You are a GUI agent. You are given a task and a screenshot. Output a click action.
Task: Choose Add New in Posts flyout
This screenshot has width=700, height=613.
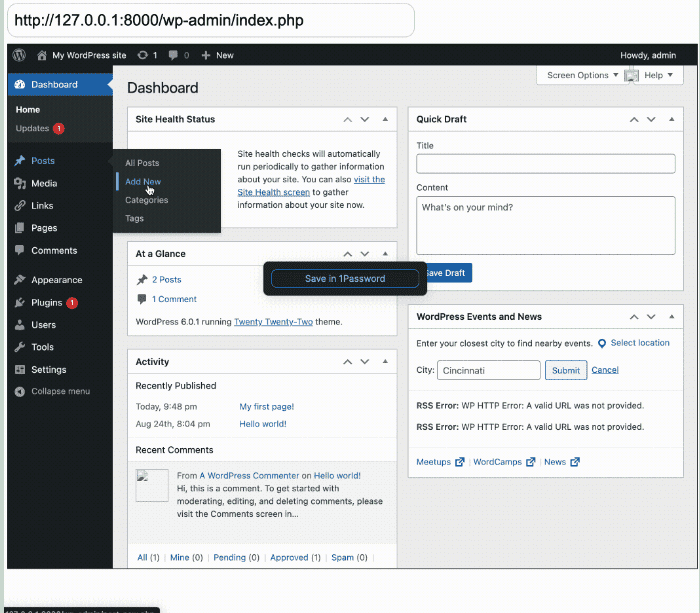tap(143, 182)
